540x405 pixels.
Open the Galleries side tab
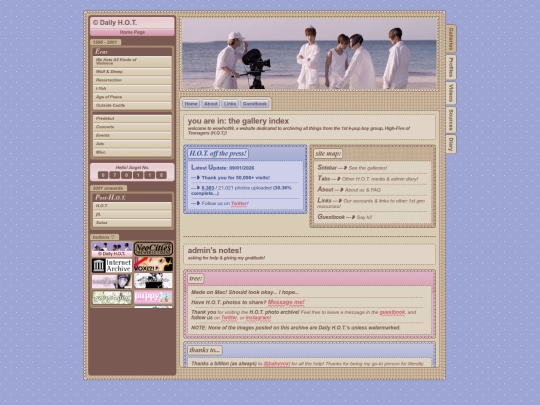click(x=451, y=39)
